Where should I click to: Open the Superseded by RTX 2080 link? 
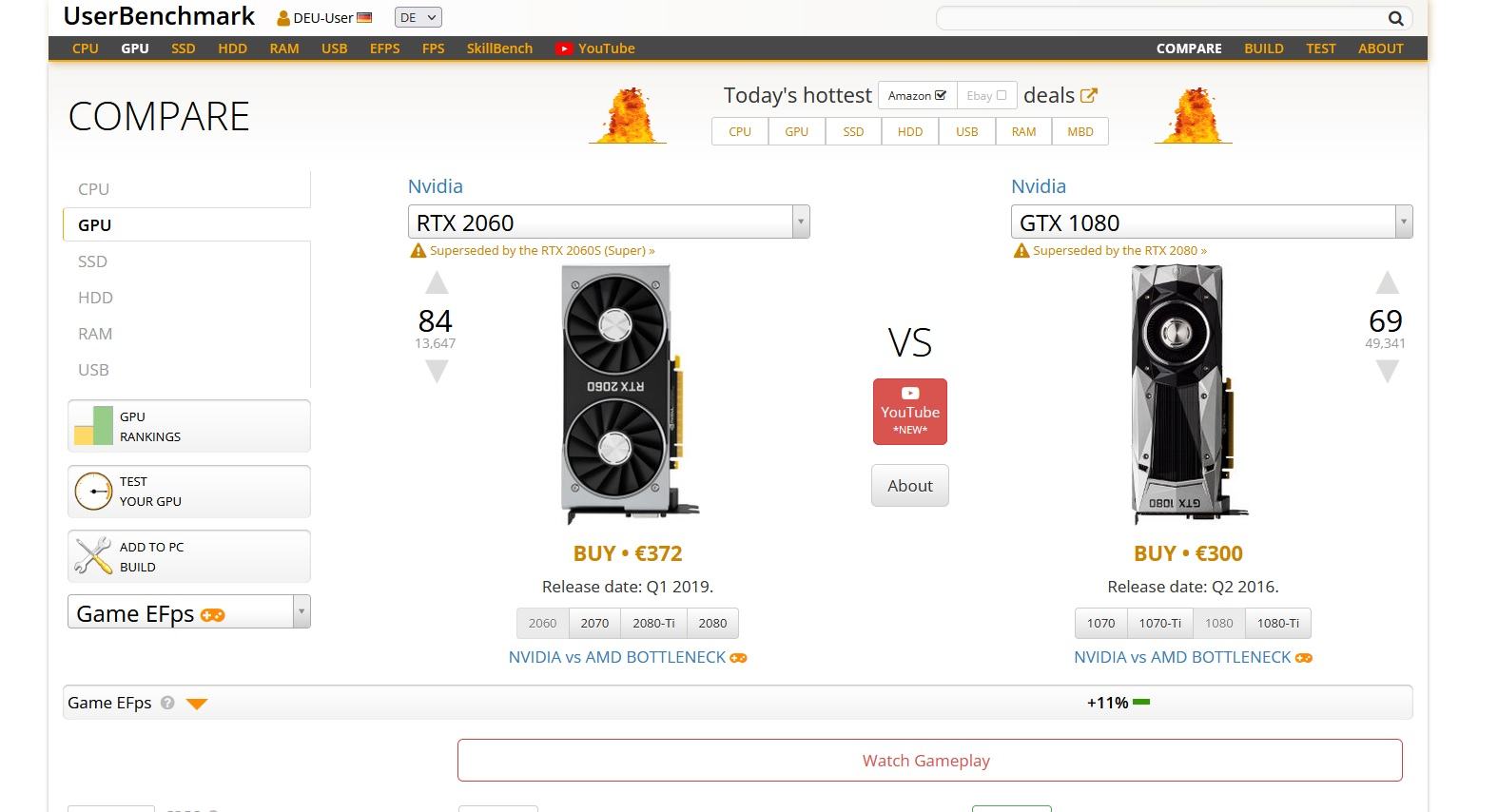pyautogui.click(x=1119, y=251)
